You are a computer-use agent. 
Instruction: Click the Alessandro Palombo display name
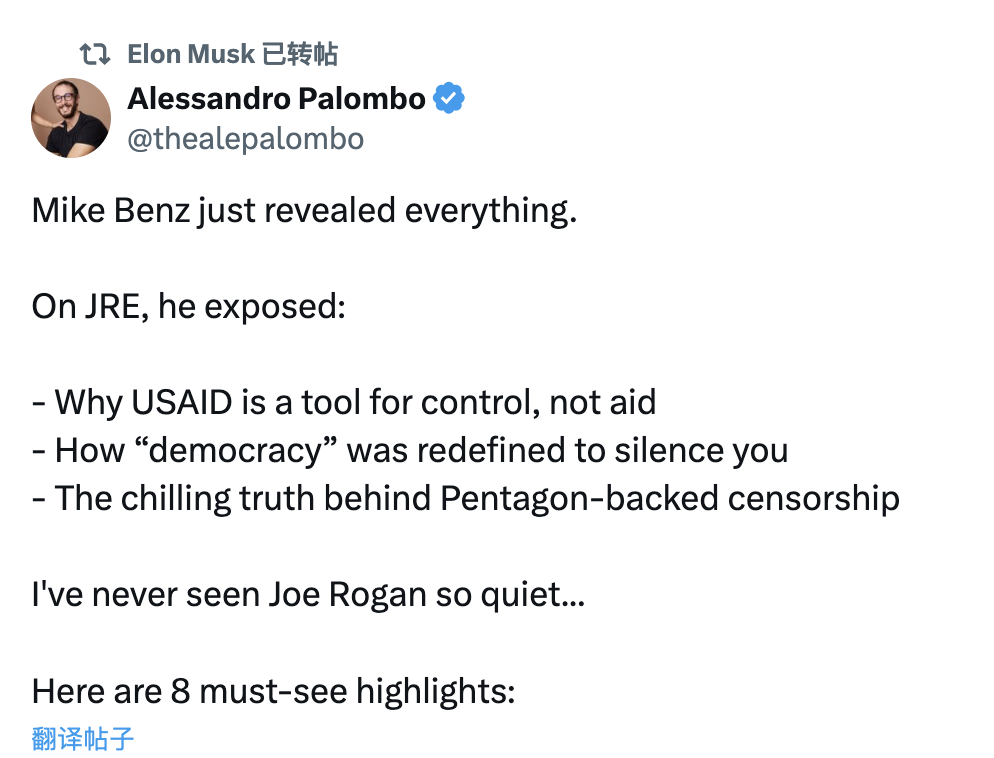click(276, 99)
